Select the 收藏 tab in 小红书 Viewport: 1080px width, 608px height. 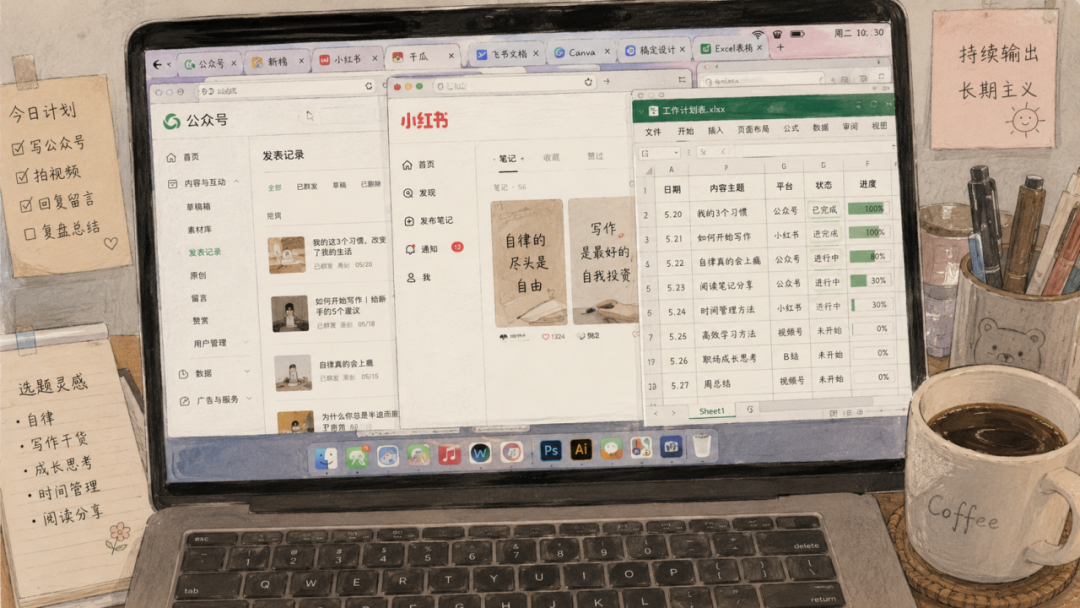[x=551, y=158]
